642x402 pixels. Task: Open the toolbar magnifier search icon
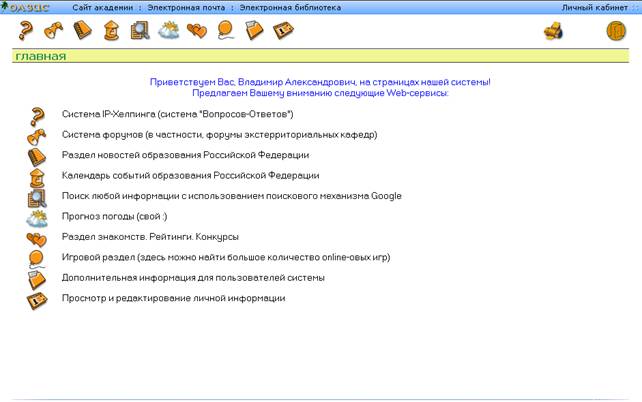139,31
